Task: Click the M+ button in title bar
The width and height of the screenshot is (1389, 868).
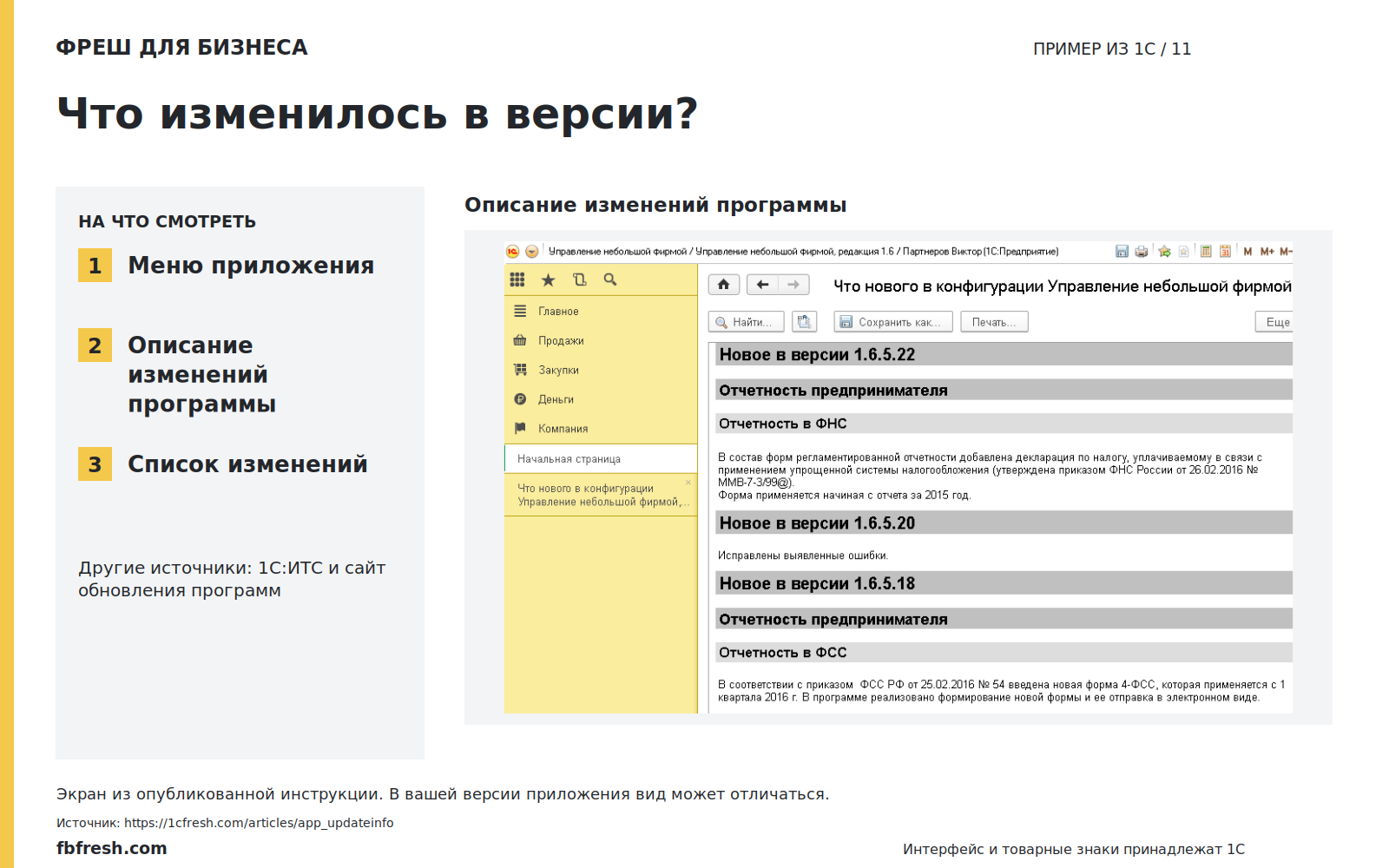Action: click(x=1267, y=252)
